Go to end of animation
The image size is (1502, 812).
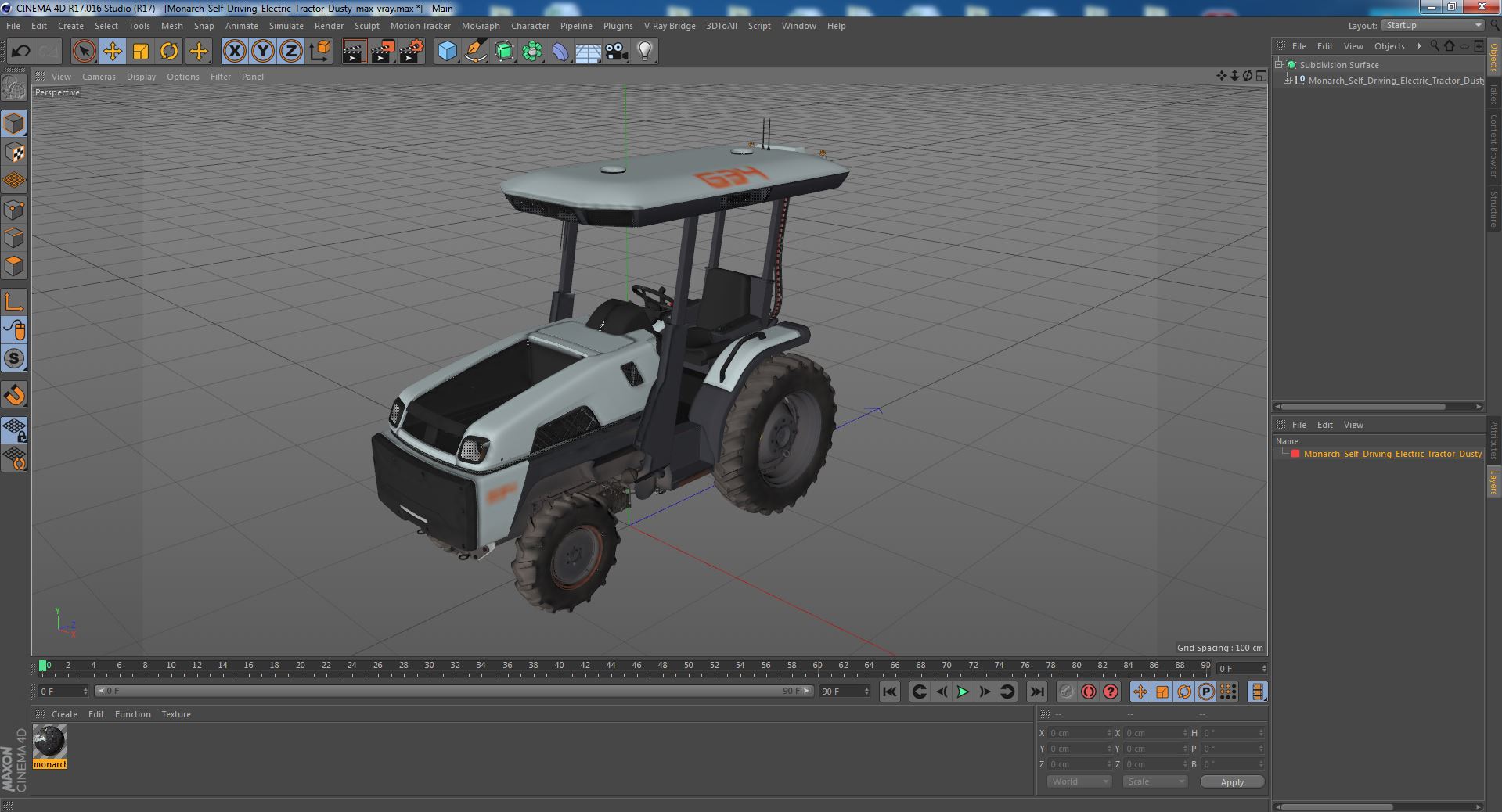click(1036, 692)
